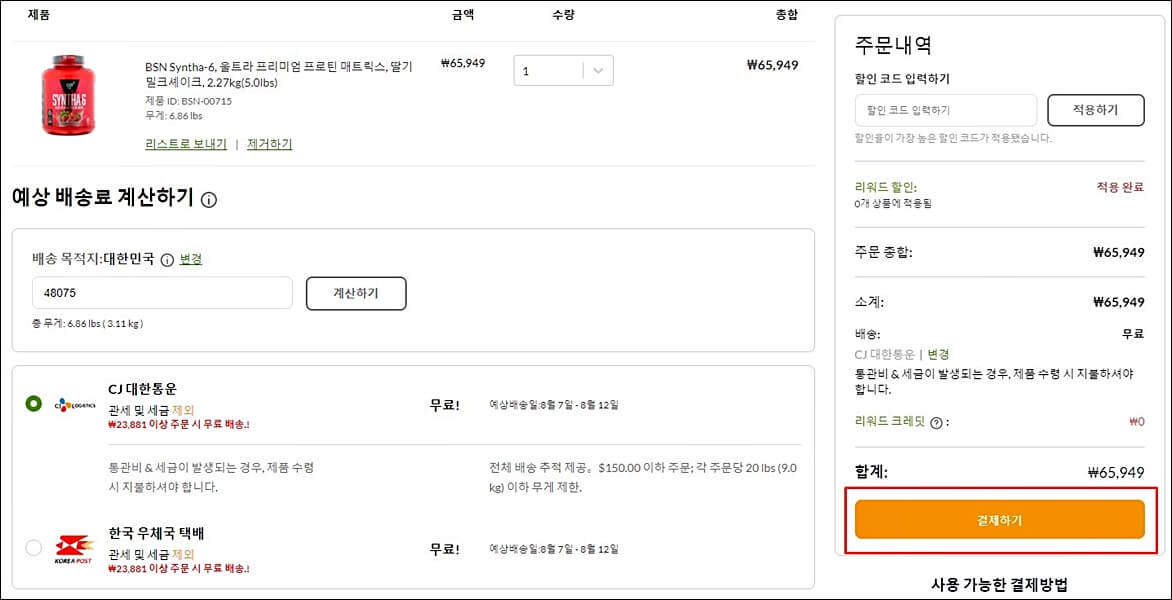Screen dimensions: 1172x600
Task: Click the 48075 zip code field
Action: [x=160, y=293]
